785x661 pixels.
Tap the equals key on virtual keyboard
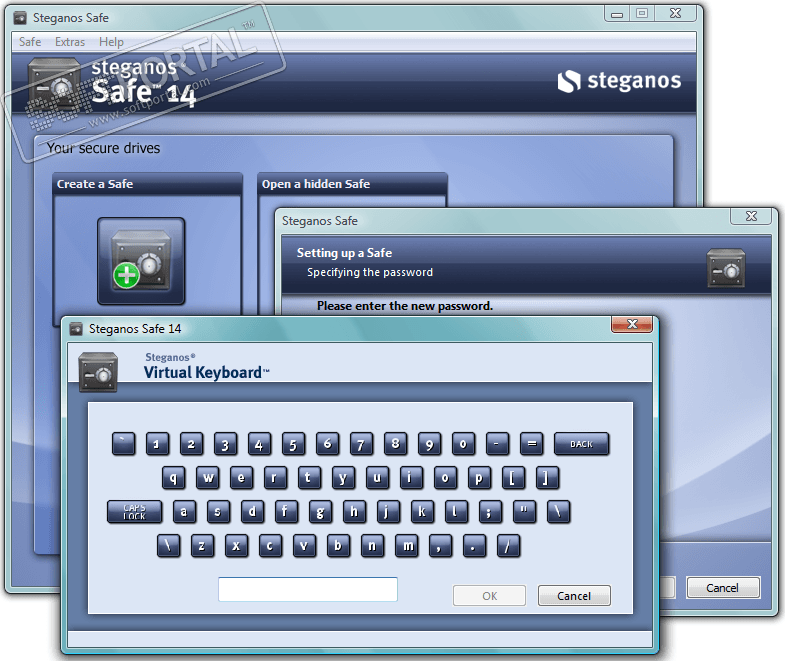[532, 444]
